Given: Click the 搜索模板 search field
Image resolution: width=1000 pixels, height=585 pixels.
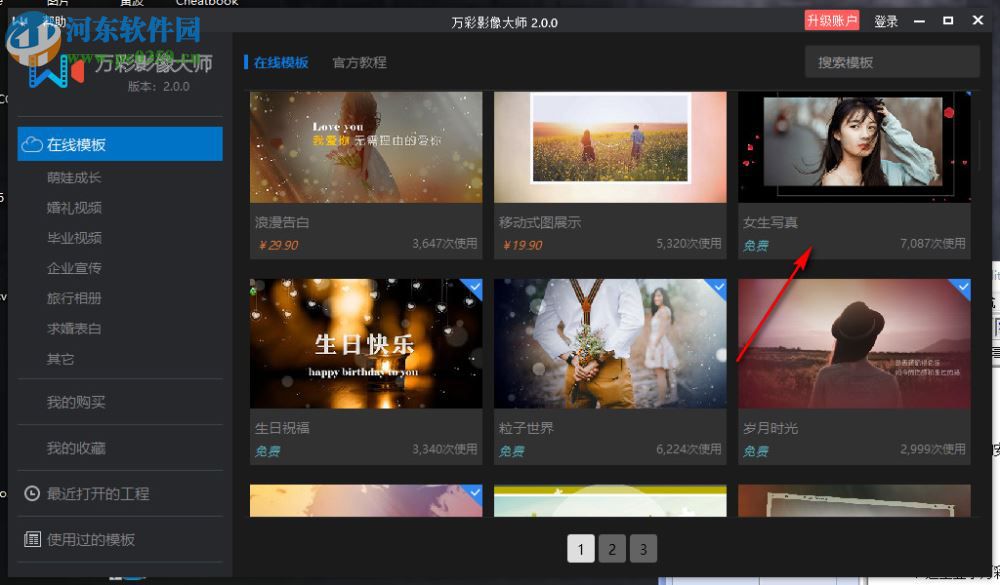Looking at the screenshot, I should 891,61.
